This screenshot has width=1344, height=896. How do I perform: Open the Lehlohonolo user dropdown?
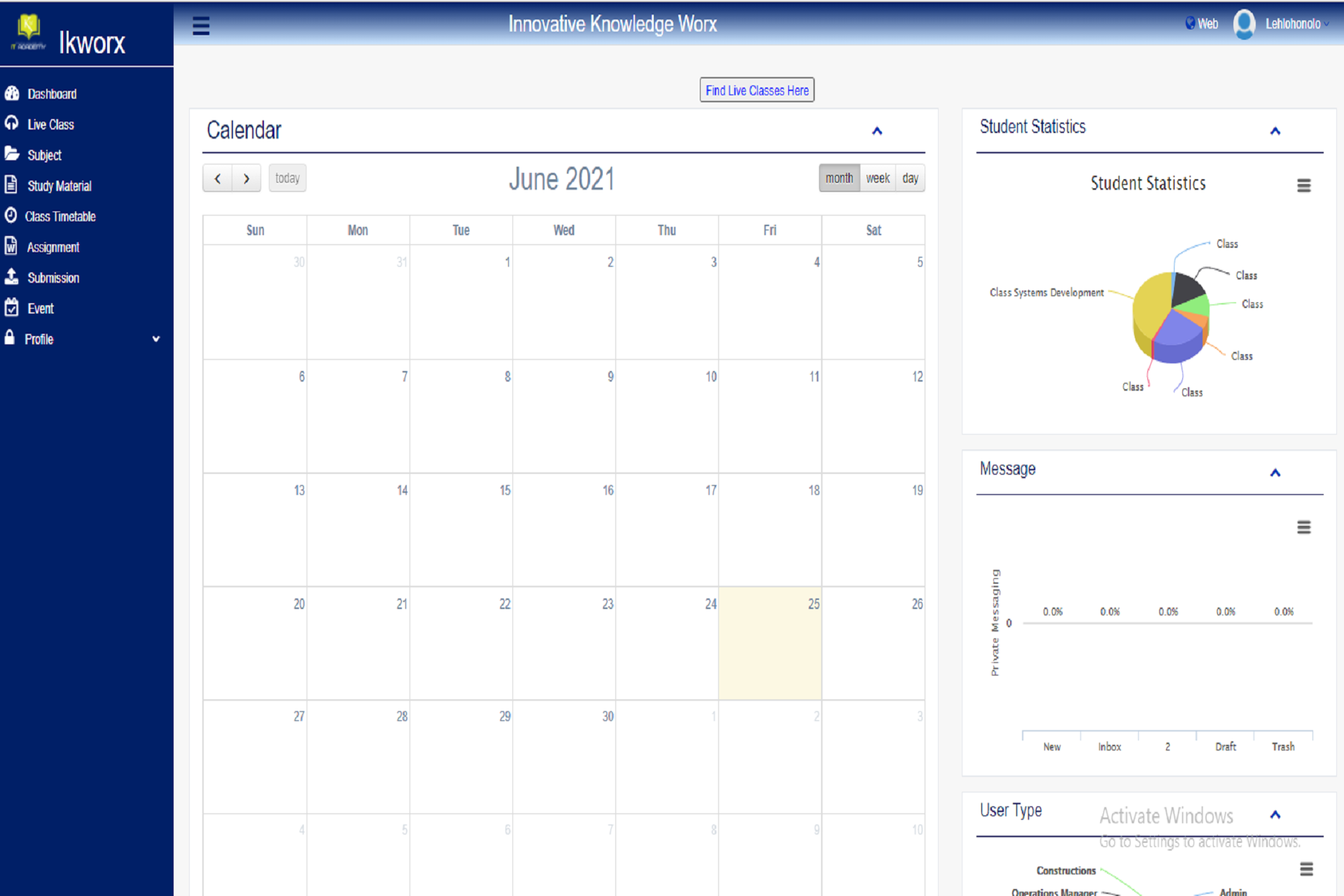pyautogui.click(x=1294, y=24)
